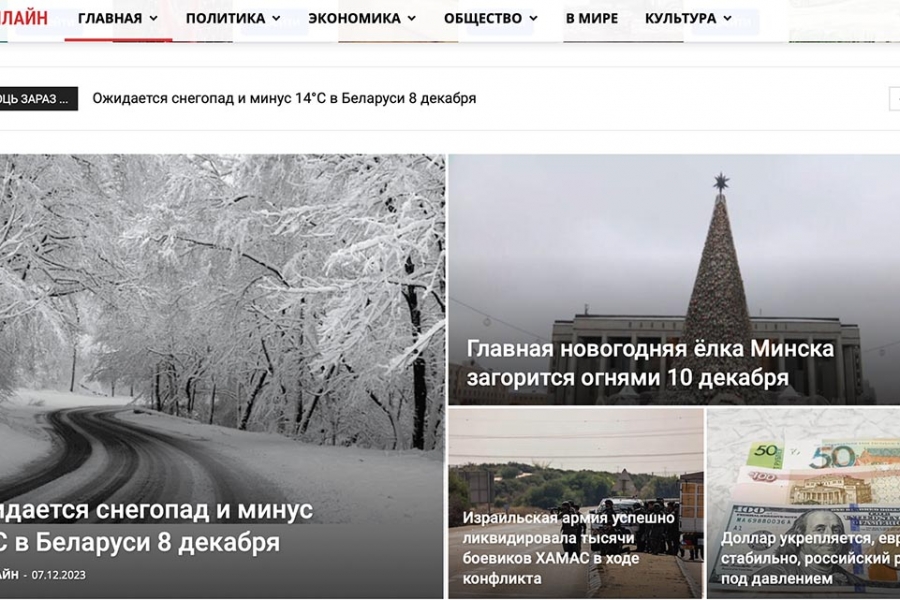900x600 pixels.
Task: Open the ЭКОНОМИКА section
Action: pyautogui.click(x=354, y=18)
